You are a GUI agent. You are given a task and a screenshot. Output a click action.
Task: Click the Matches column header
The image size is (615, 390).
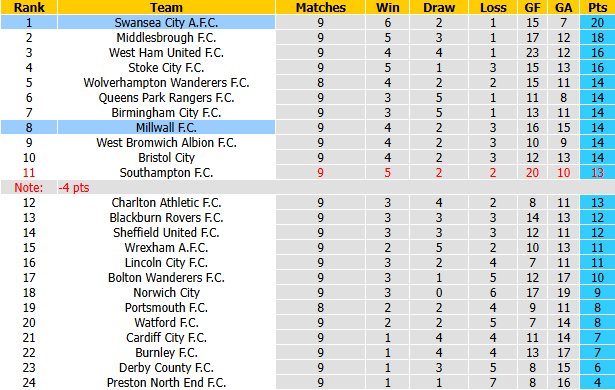[x=320, y=7]
